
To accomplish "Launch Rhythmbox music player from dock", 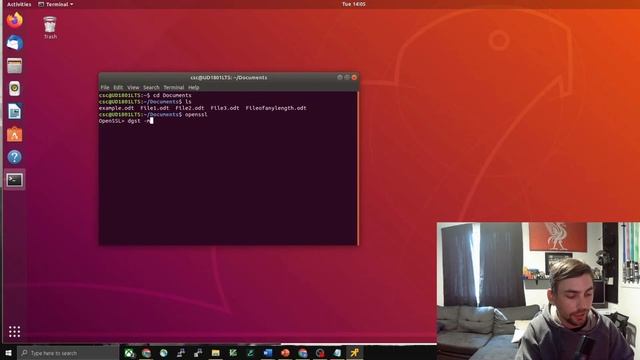I will coord(15,89).
